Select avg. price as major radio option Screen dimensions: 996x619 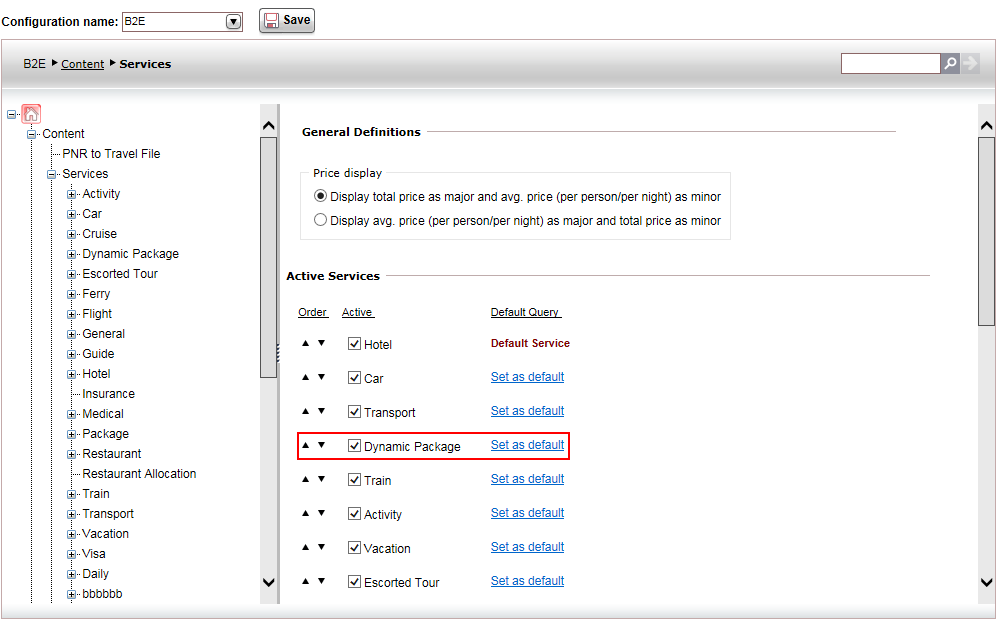pyautogui.click(x=321, y=220)
